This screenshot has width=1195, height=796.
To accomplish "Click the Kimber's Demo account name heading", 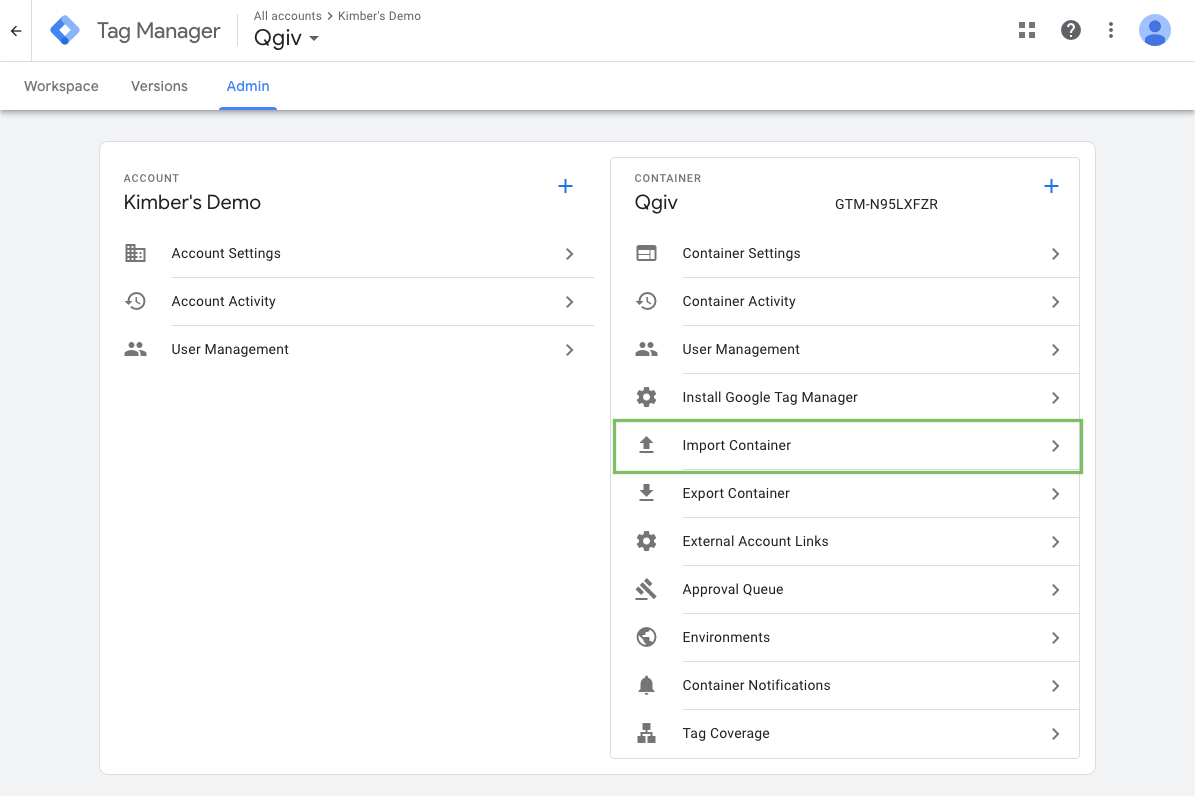I will [192, 203].
